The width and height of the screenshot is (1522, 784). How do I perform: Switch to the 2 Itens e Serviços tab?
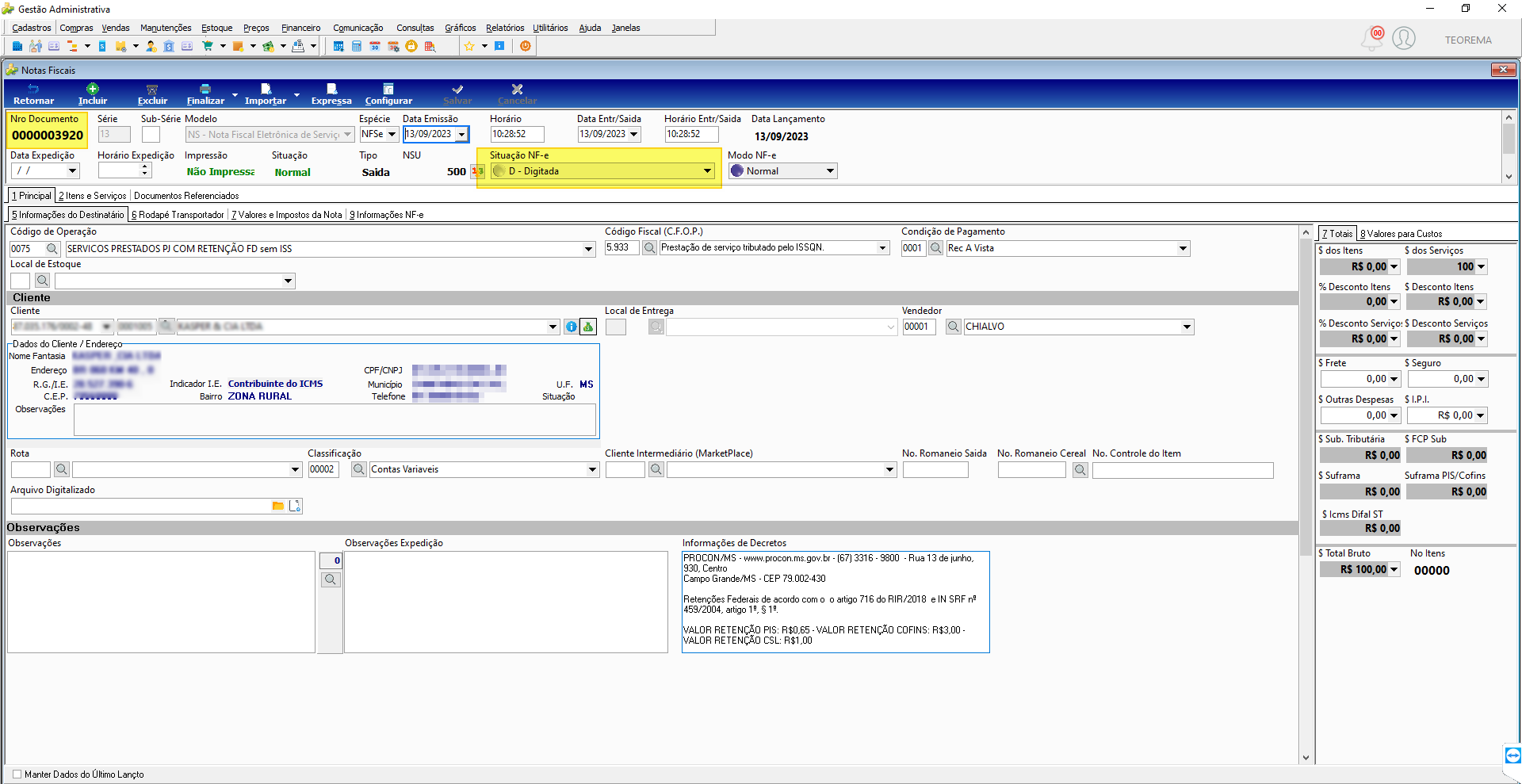click(92, 196)
